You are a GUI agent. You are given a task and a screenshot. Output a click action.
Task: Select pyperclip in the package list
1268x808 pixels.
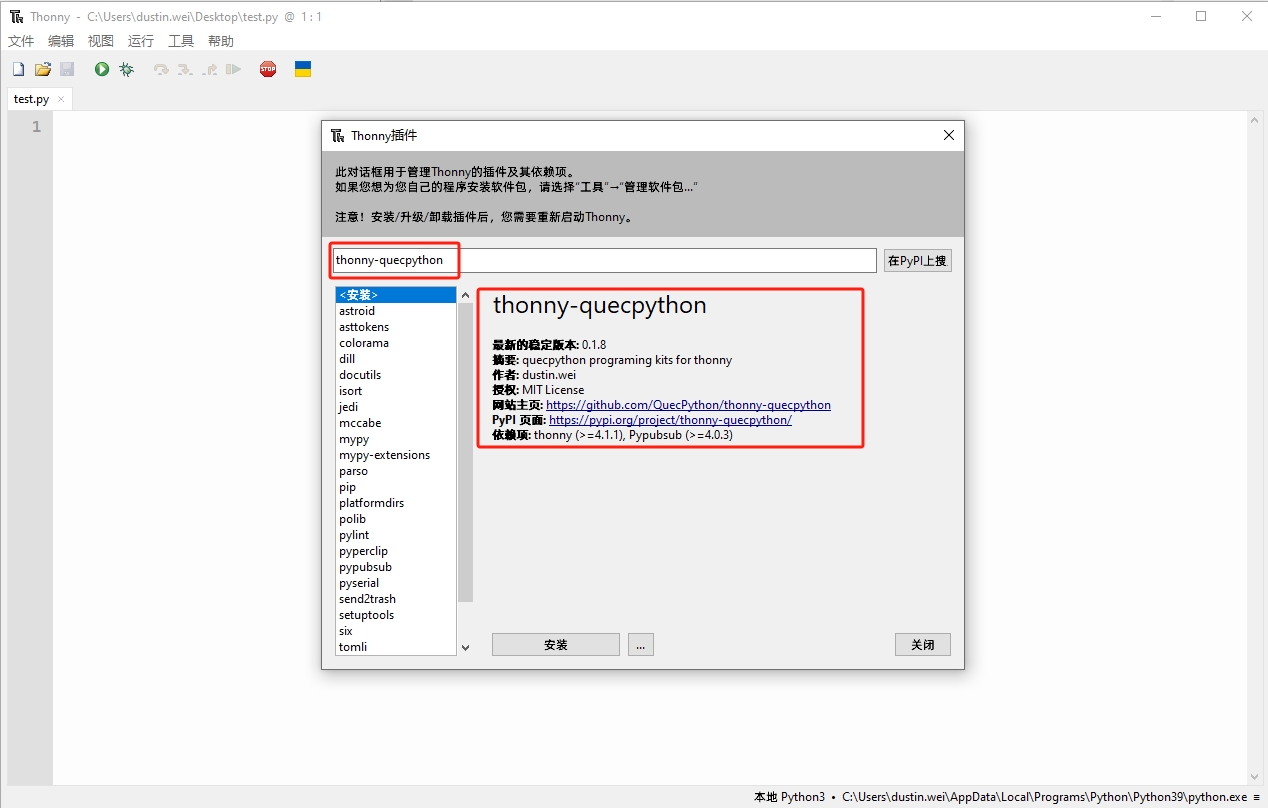tap(396, 551)
